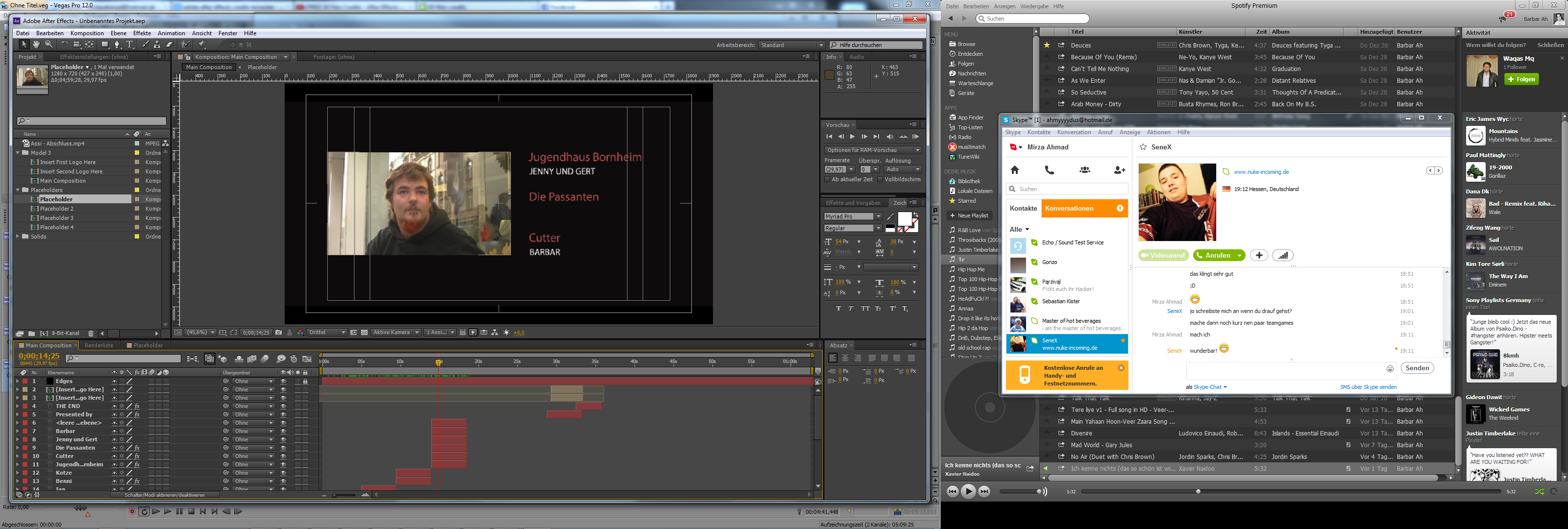This screenshot has height=529, width=1568.
Task: Click the white fill color swatch in Zeichen
Action: 904,219
